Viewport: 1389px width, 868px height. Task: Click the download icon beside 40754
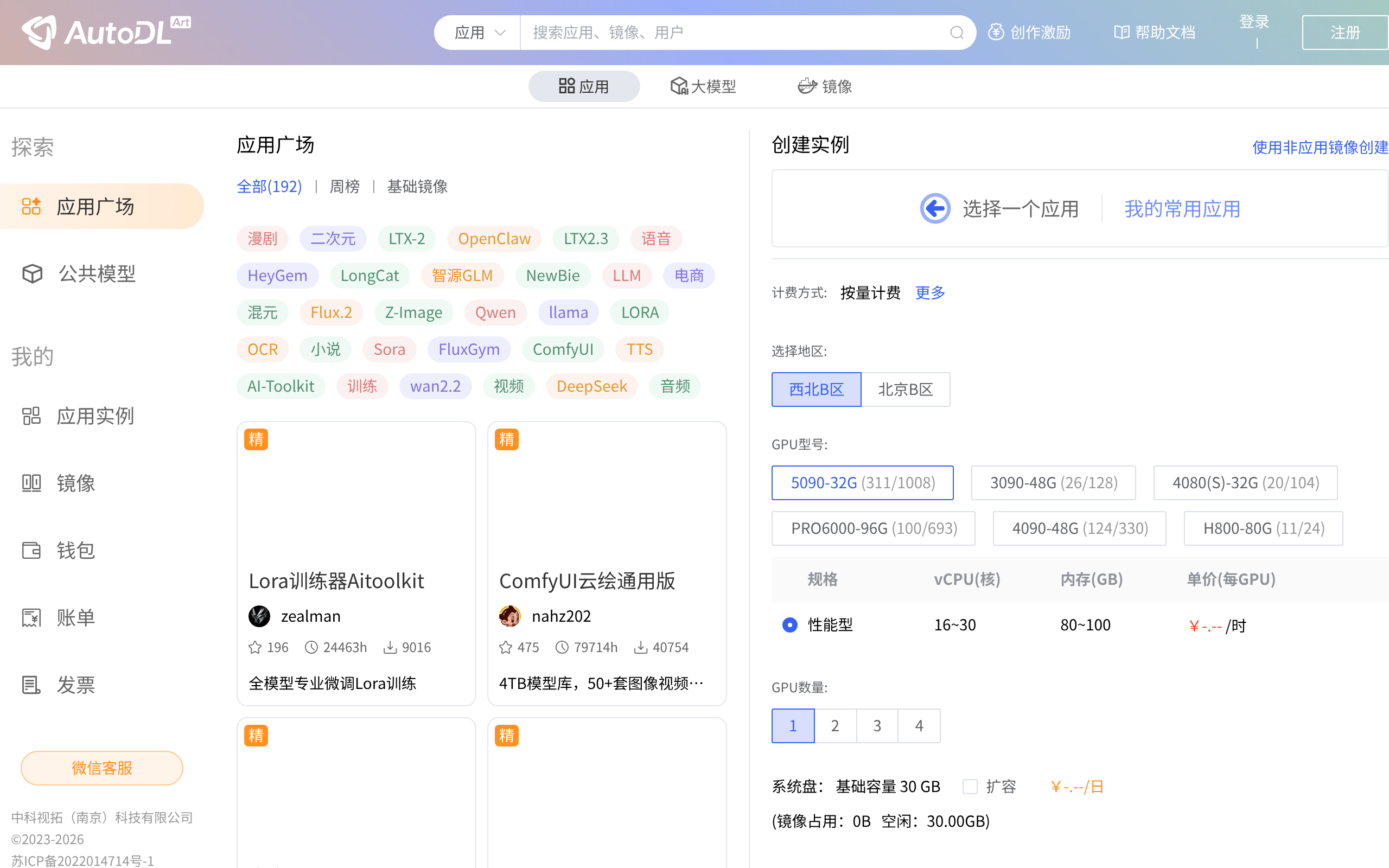click(x=641, y=648)
